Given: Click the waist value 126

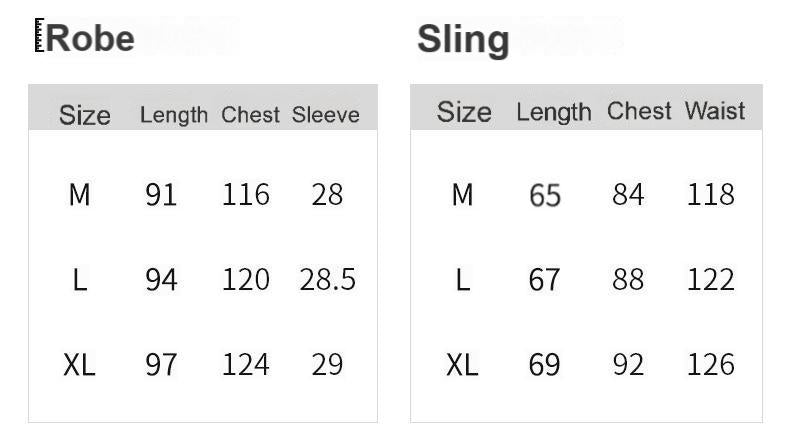Looking at the screenshot, I should (711, 365).
